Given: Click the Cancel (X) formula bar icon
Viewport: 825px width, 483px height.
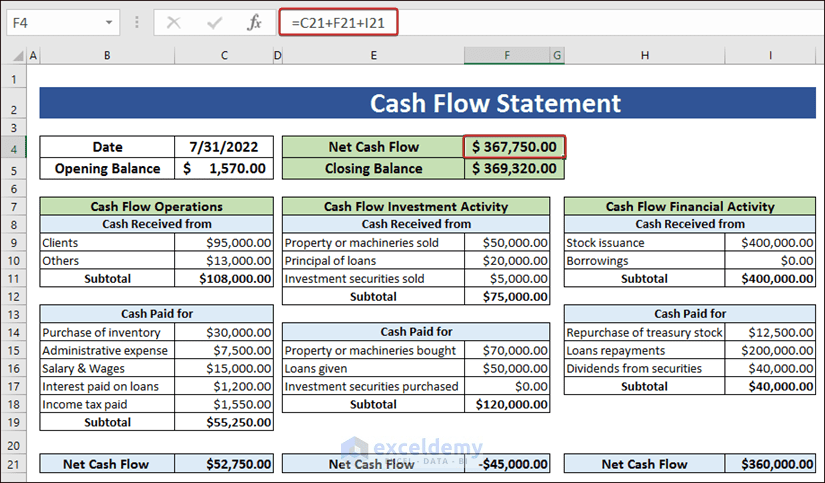Looking at the screenshot, I should click(x=174, y=23).
